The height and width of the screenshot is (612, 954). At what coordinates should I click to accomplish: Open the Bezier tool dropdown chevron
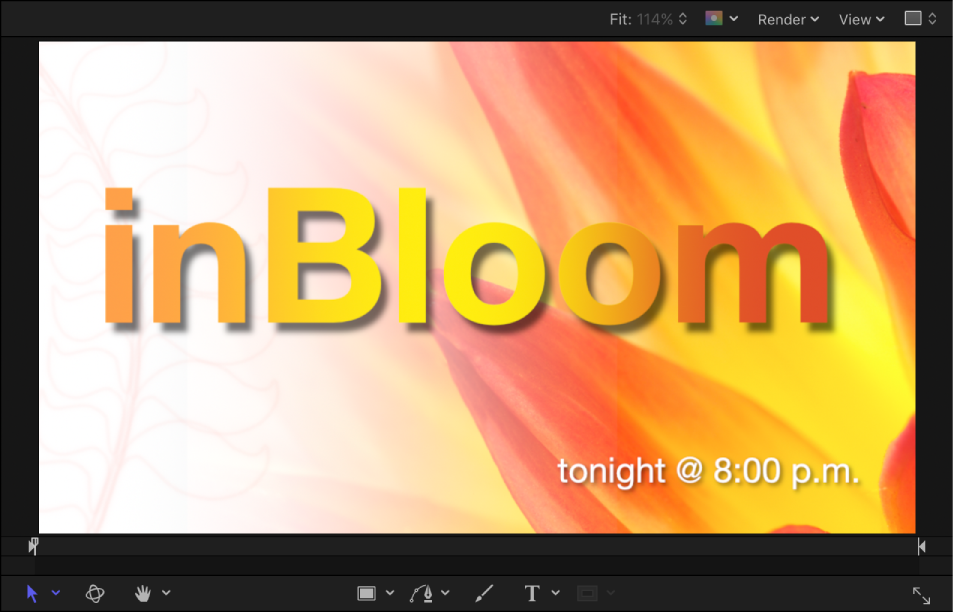pyautogui.click(x=446, y=592)
